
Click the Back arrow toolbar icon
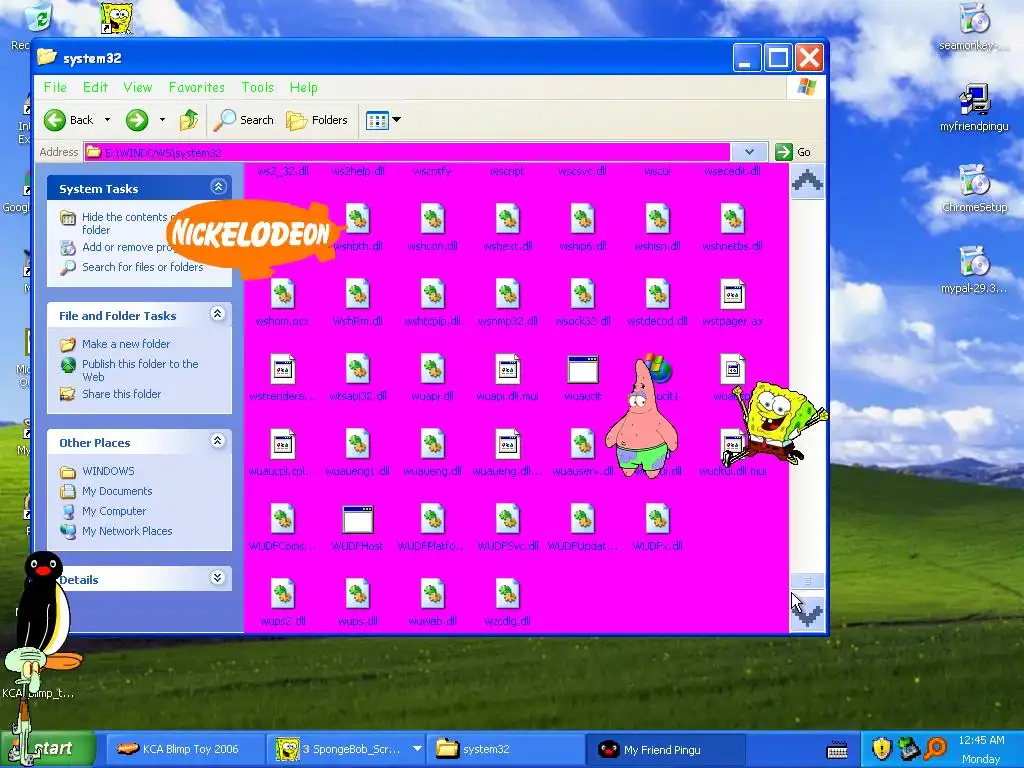pos(55,120)
